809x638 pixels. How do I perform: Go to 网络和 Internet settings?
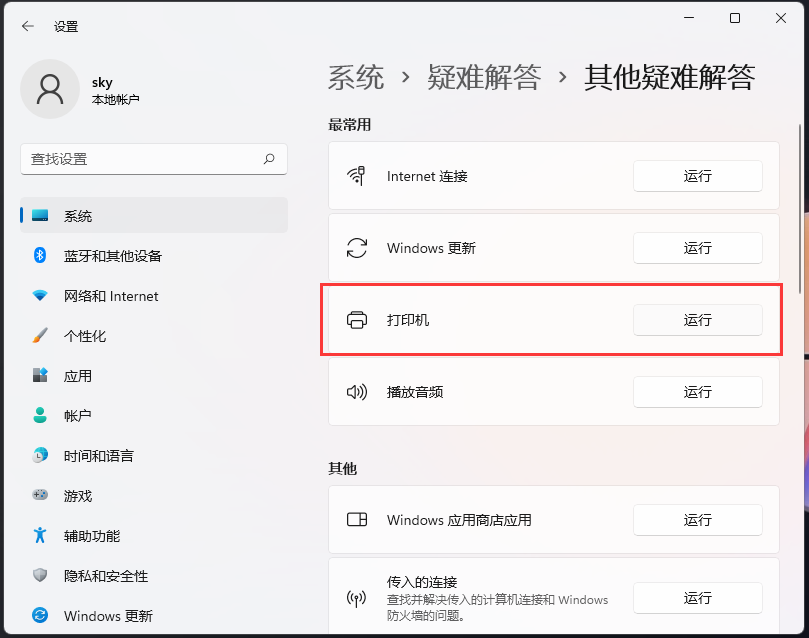[x=154, y=296]
